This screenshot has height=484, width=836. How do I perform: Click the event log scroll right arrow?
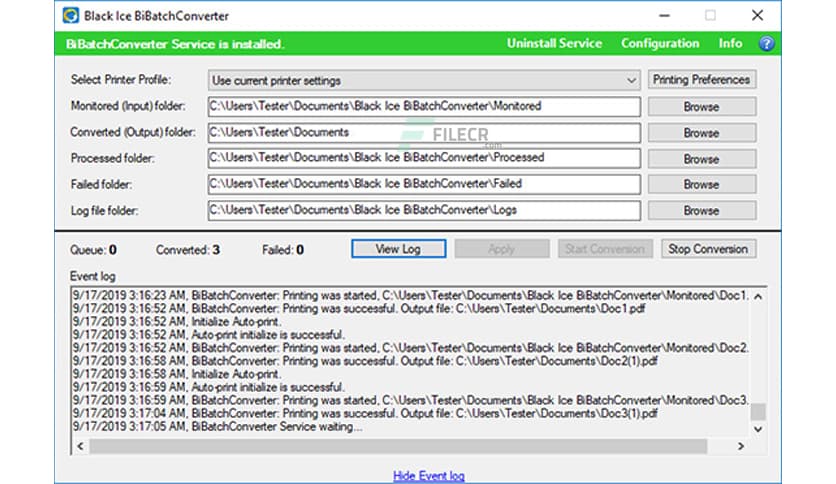coord(741,446)
